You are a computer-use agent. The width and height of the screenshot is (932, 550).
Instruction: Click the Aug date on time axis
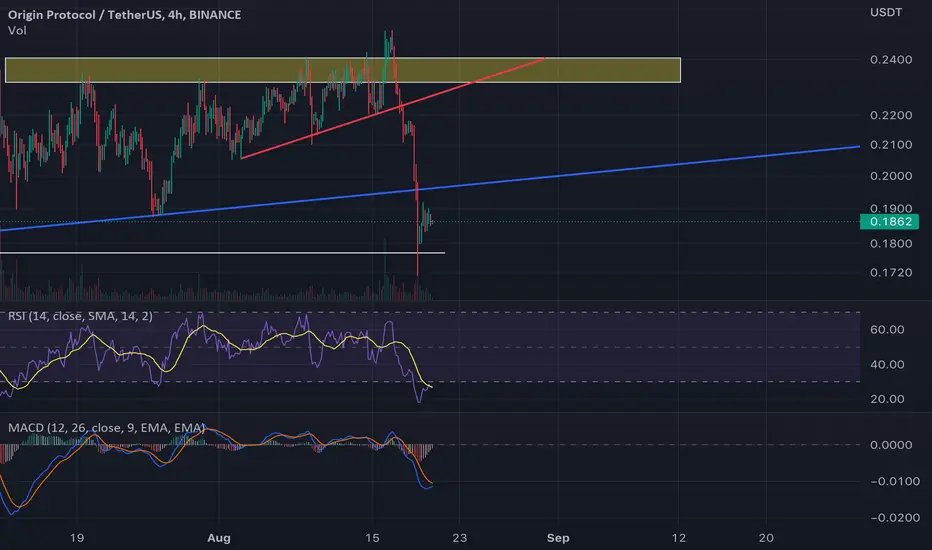[x=219, y=538]
